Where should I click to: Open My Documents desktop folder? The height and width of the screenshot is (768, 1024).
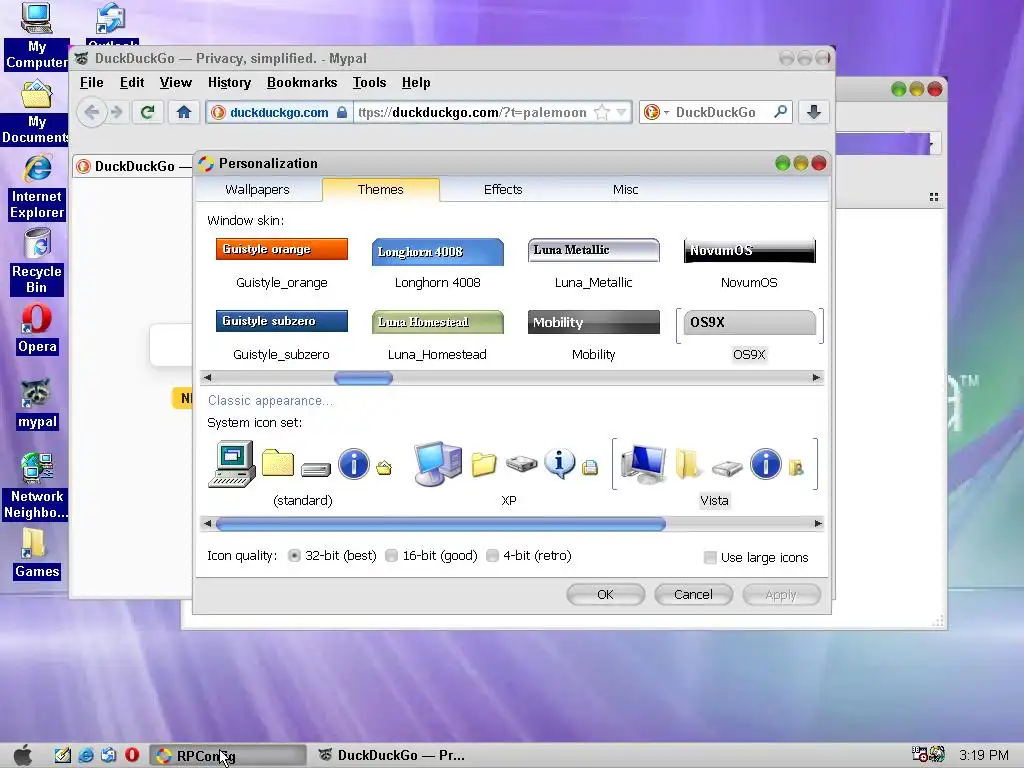(36, 112)
